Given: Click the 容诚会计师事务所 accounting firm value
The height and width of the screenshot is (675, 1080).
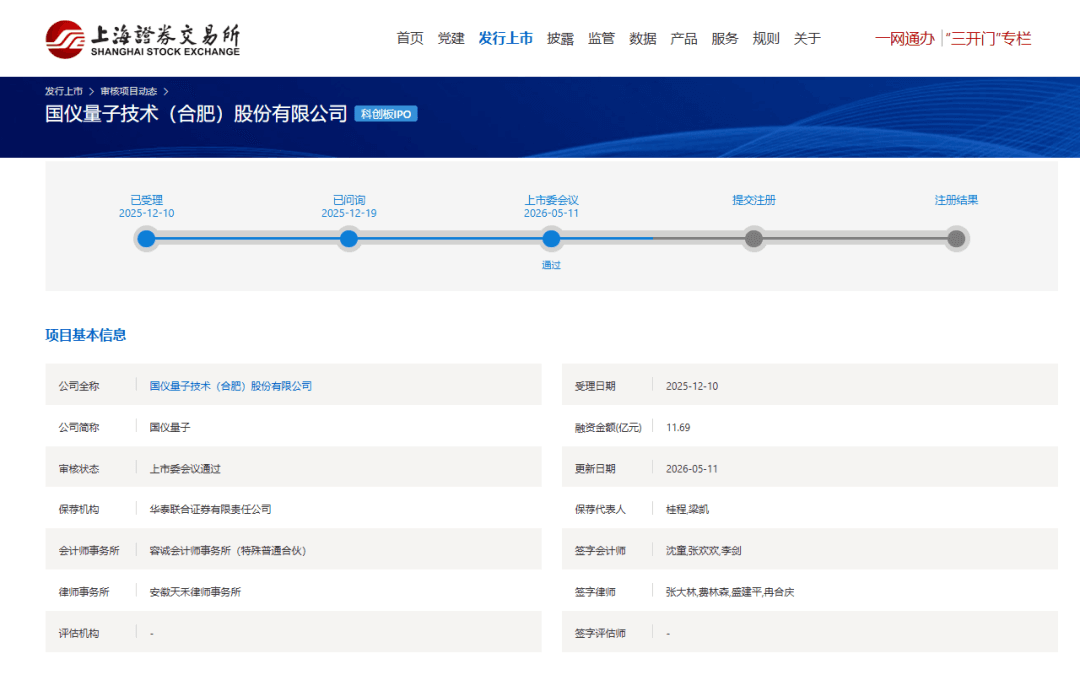Looking at the screenshot, I should (228, 550).
